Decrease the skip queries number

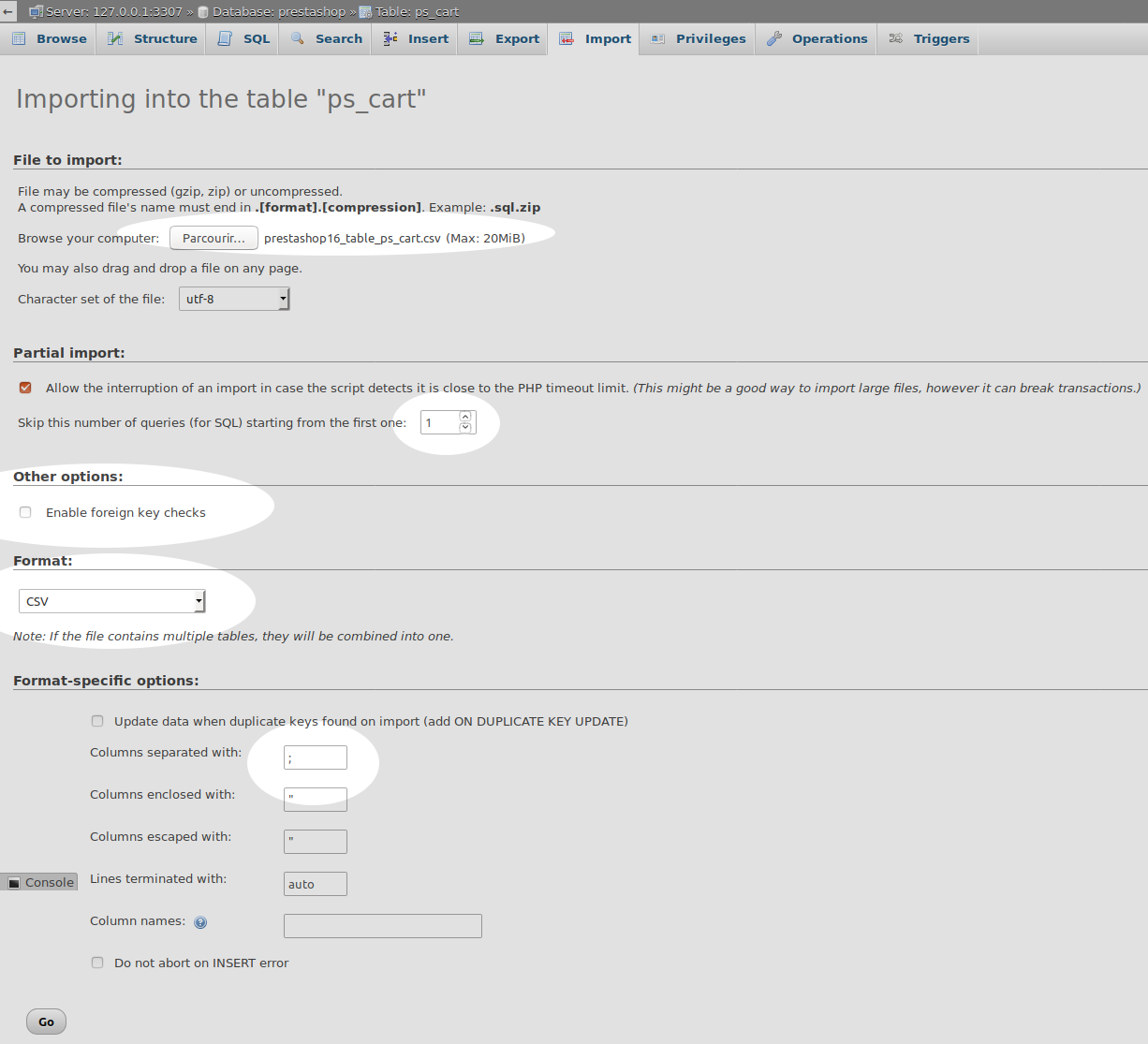click(465, 428)
